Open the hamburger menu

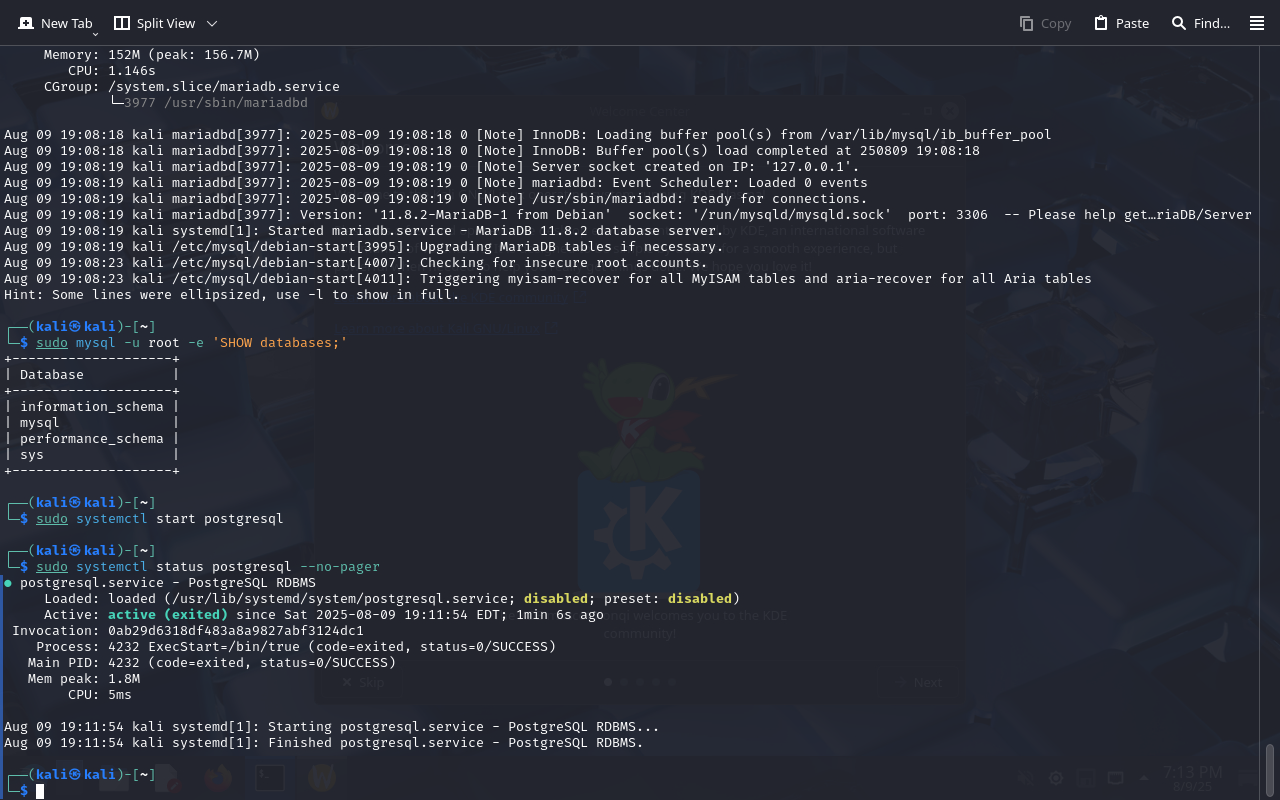coord(1257,23)
